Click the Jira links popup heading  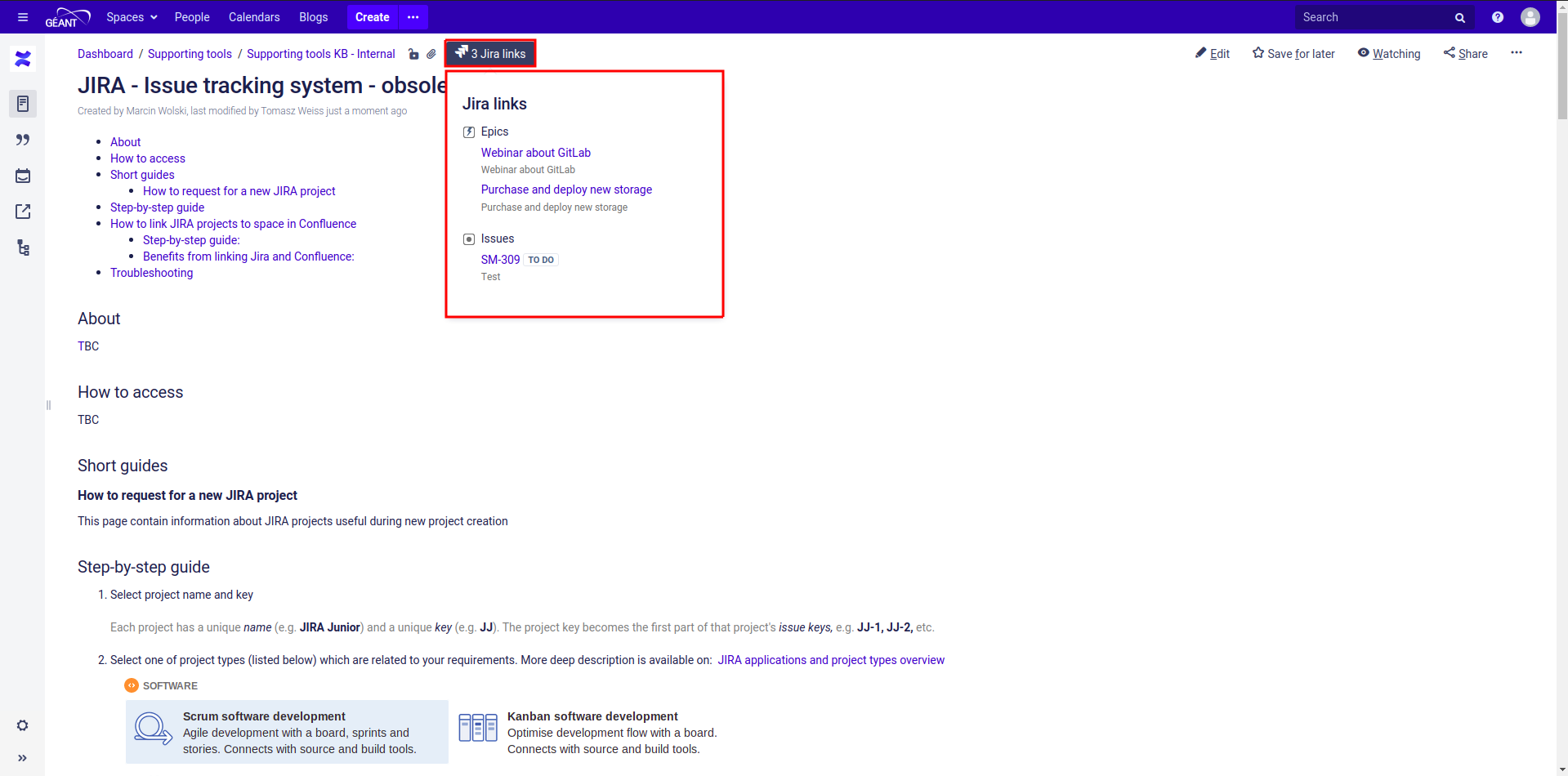pyautogui.click(x=494, y=104)
